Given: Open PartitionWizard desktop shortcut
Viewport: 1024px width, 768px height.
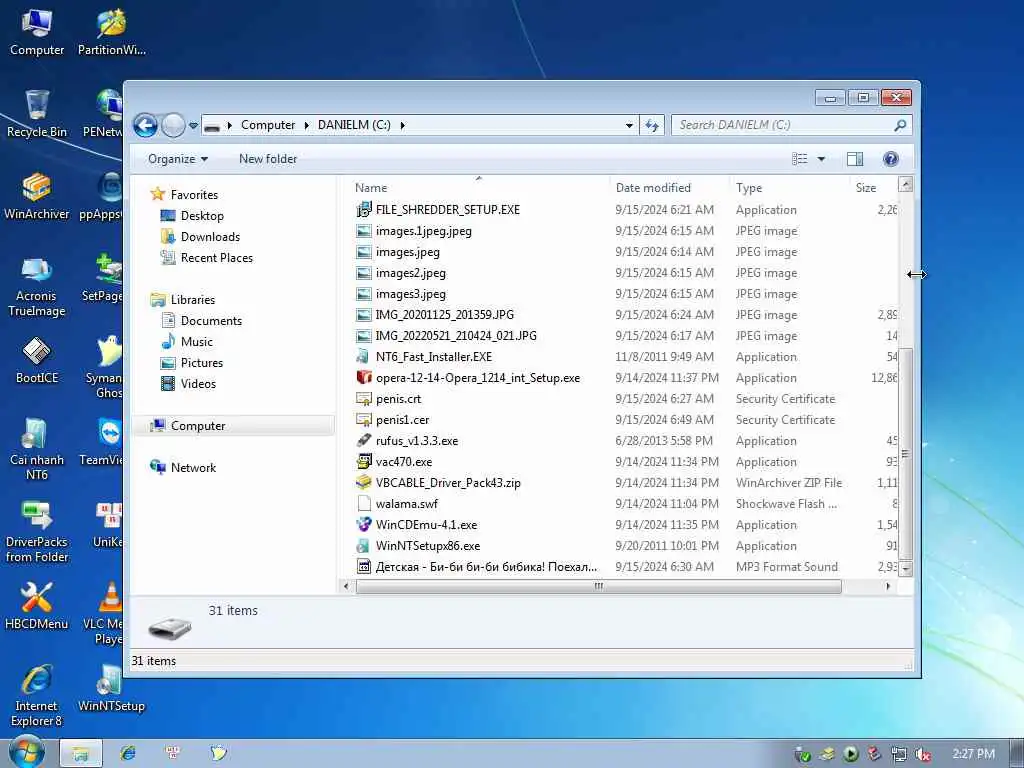Looking at the screenshot, I should click(x=111, y=33).
